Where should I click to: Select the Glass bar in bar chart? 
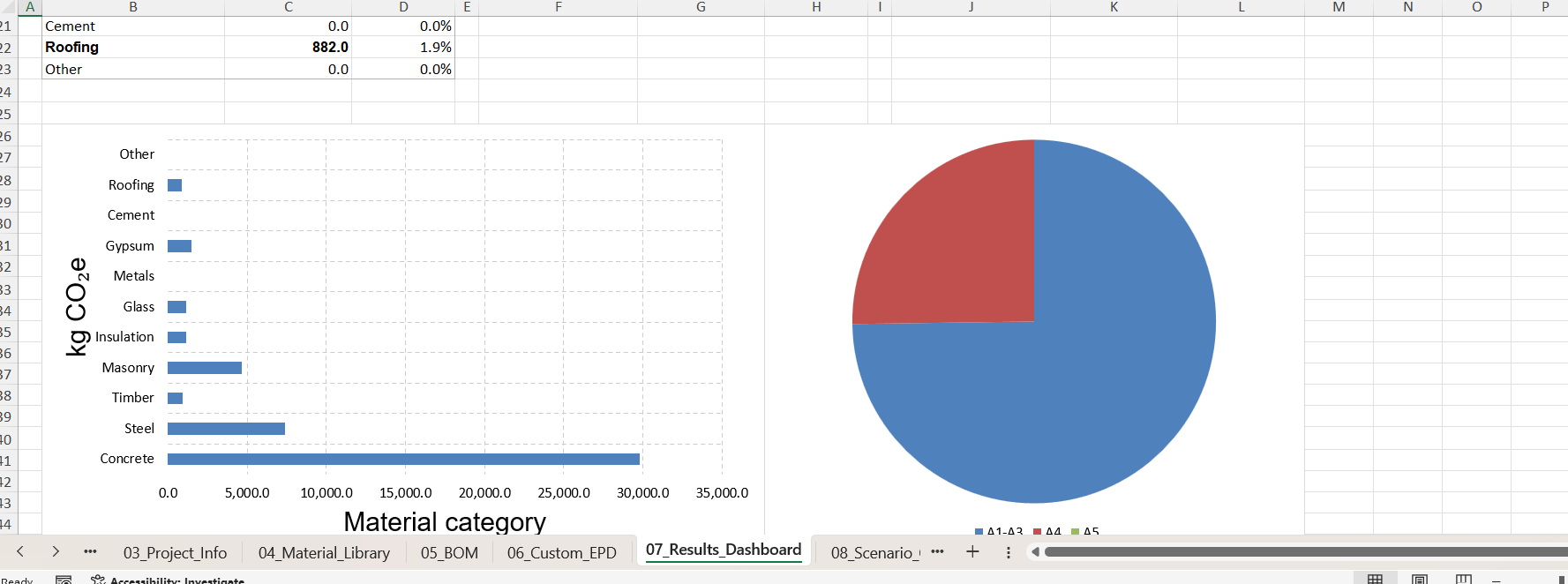tap(176, 307)
